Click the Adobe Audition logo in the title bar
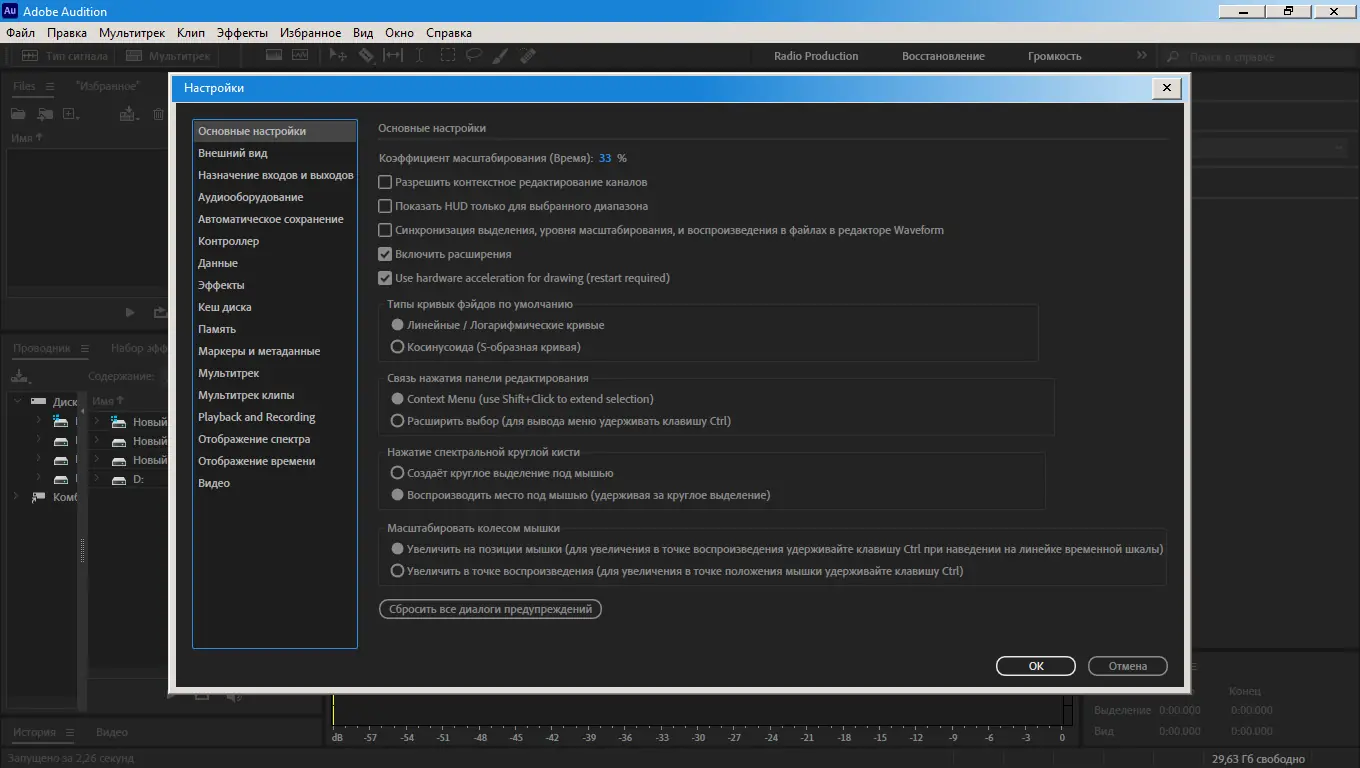 point(11,11)
